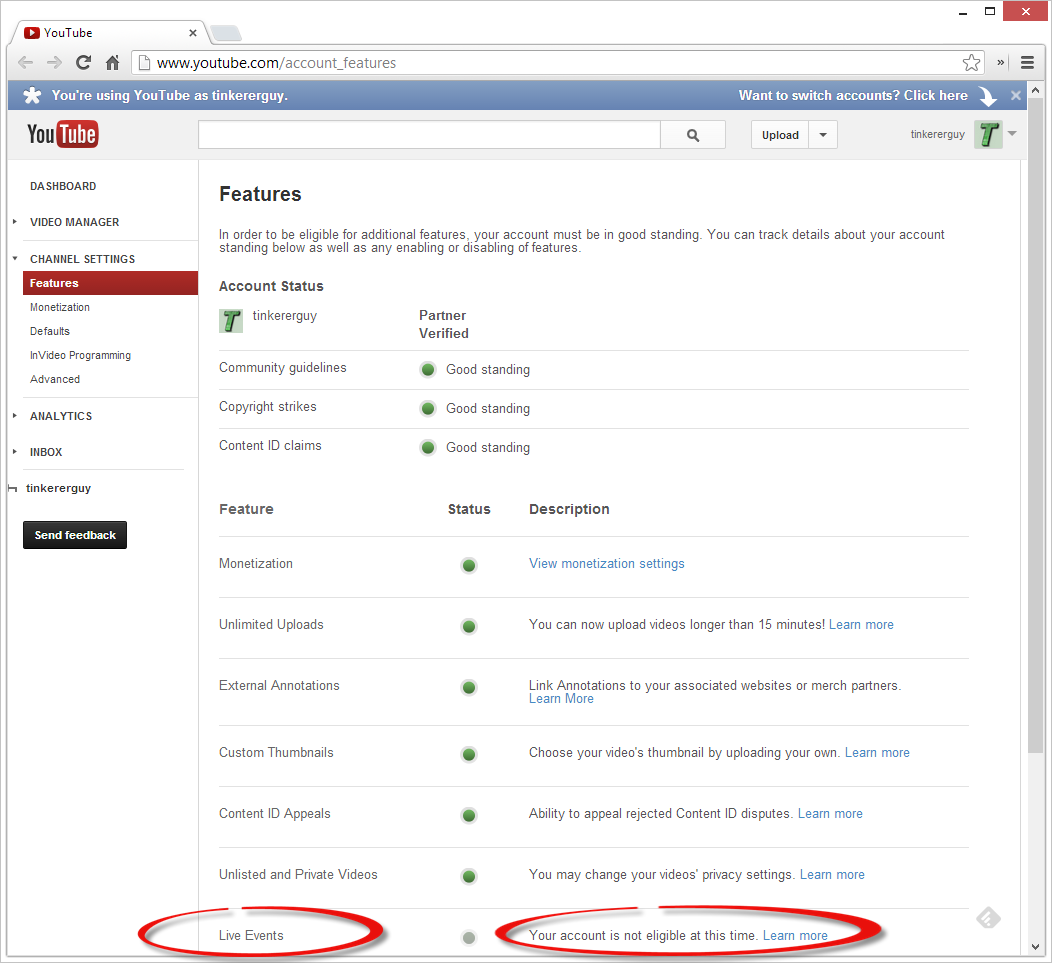Image resolution: width=1052 pixels, height=963 pixels.
Task: Click Learn more for Unlisted and Private Videos
Action: coord(832,875)
